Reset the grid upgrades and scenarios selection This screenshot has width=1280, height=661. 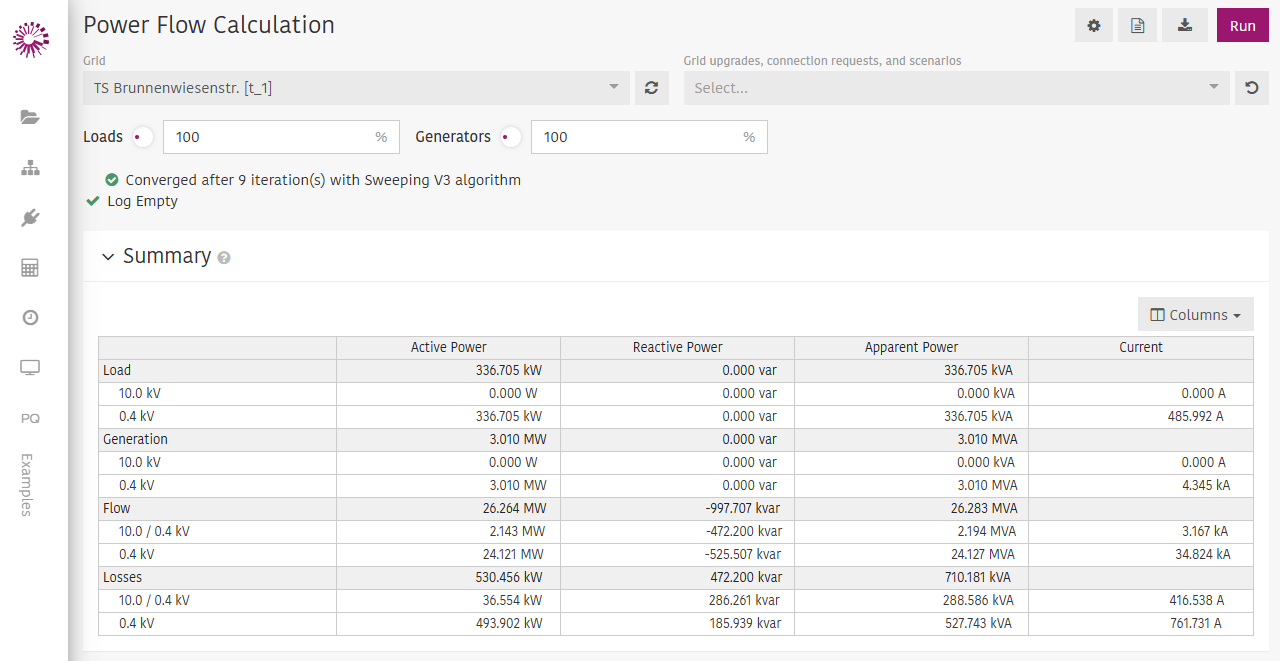point(1251,88)
